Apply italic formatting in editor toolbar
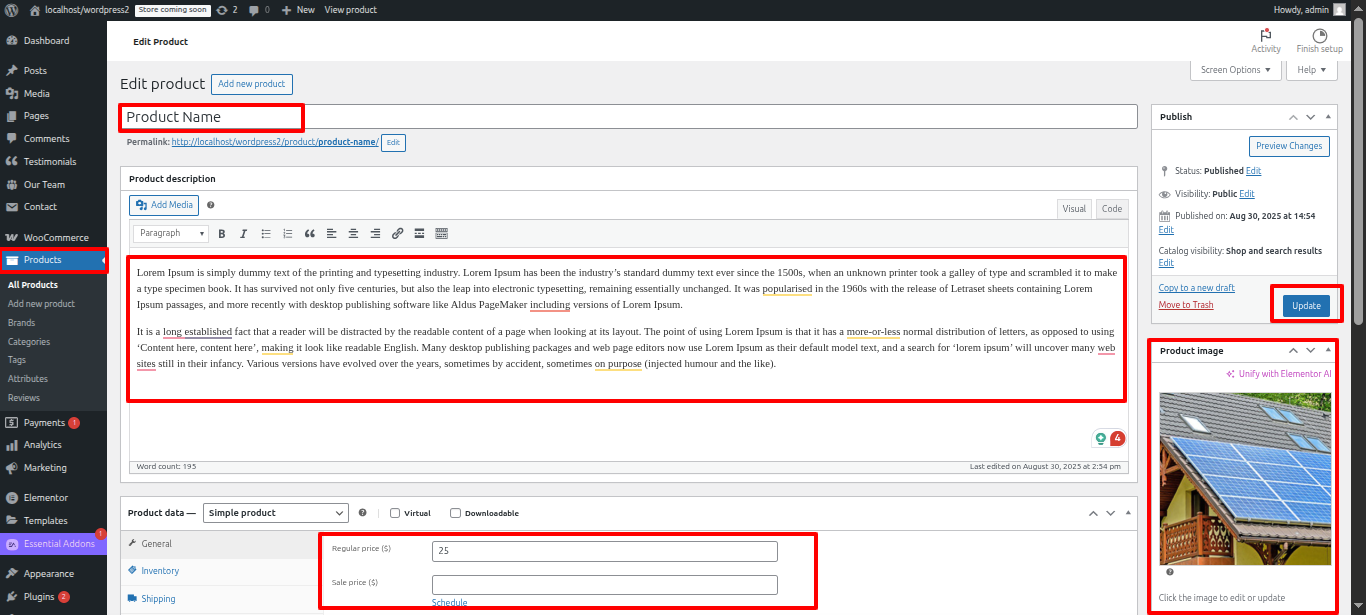This screenshot has height=615, width=1366. 243,233
